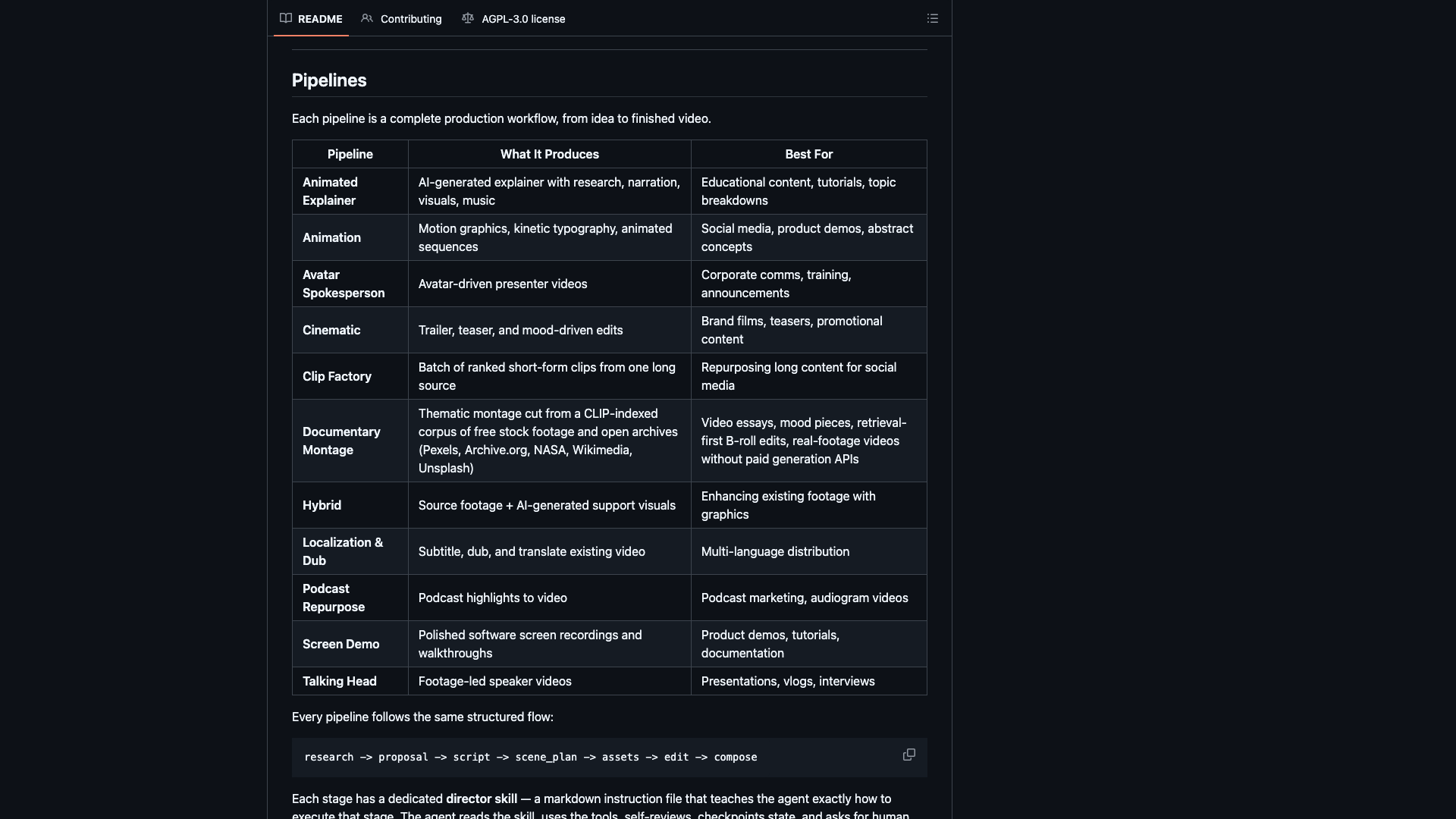This screenshot has width=1456, height=819.
Task: Click 'Podcast highlights to video' cell
Action: click(550, 598)
